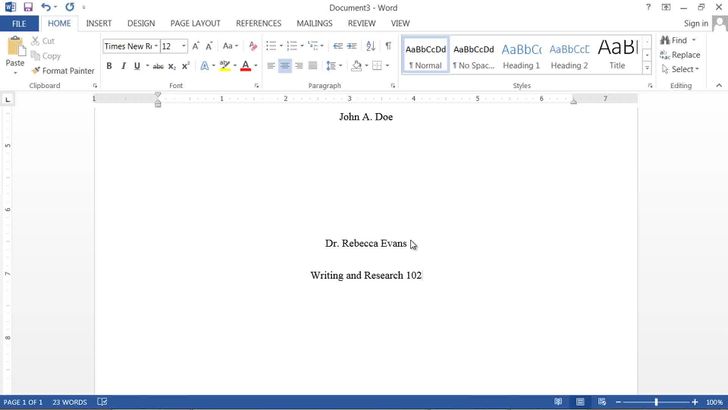
Task: Switch to the DESIGN tab
Action: point(141,23)
